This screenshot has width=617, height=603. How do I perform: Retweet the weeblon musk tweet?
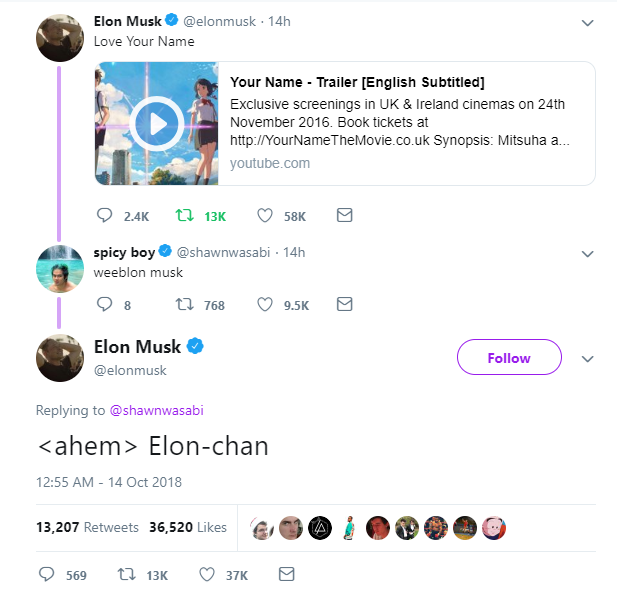coord(184,304)
